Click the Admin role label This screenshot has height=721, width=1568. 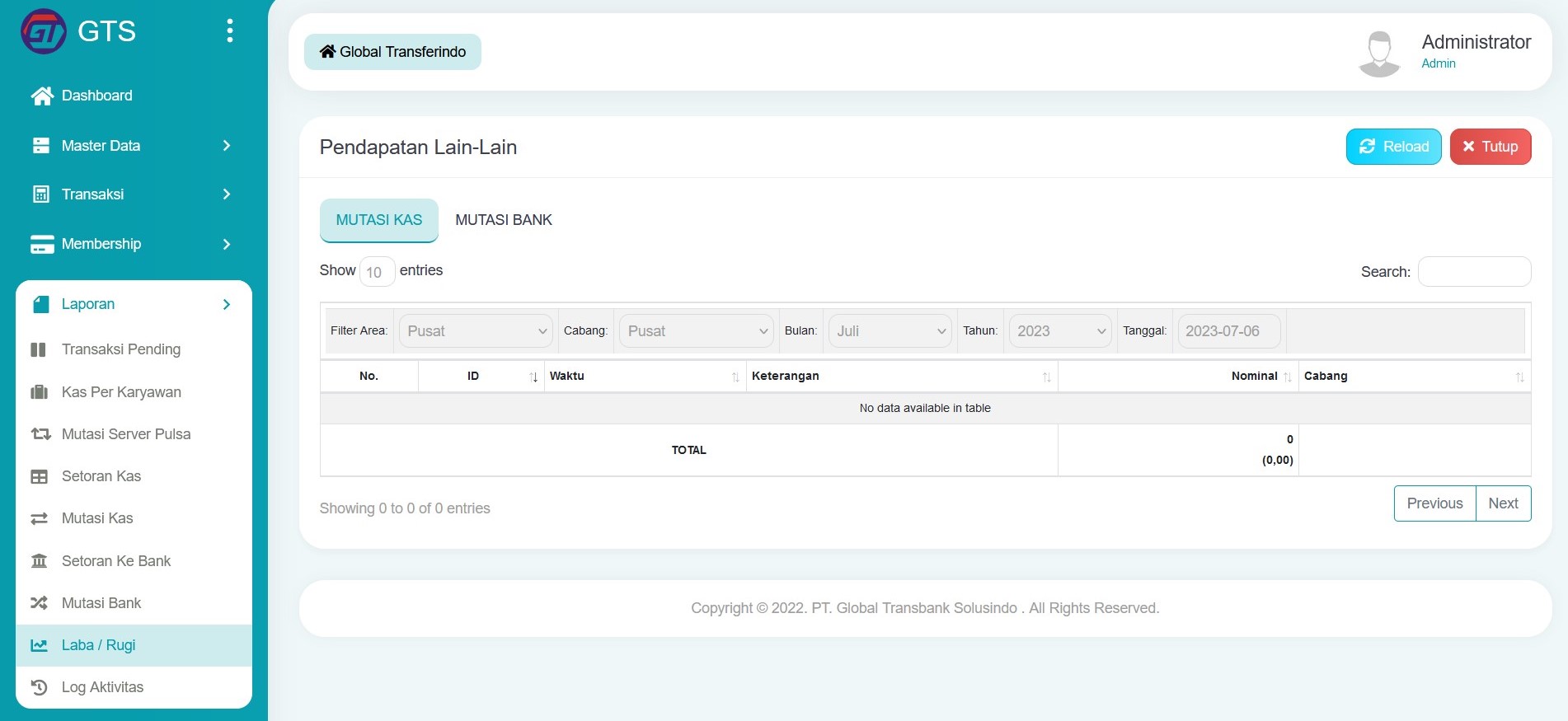click(1439, 63)
